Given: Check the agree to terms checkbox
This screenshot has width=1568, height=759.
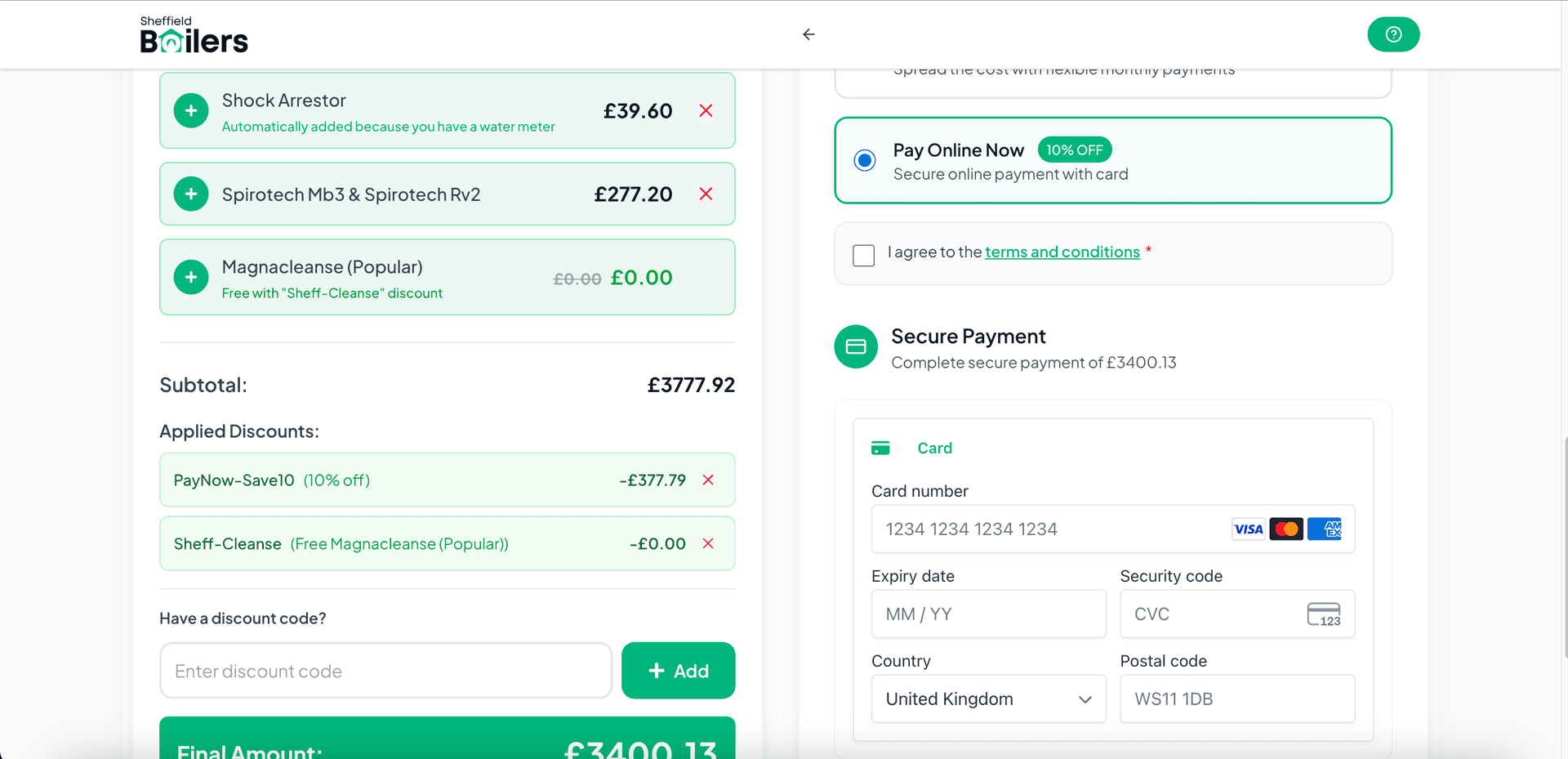Looking at the screenshot, I should click(863, 256).
